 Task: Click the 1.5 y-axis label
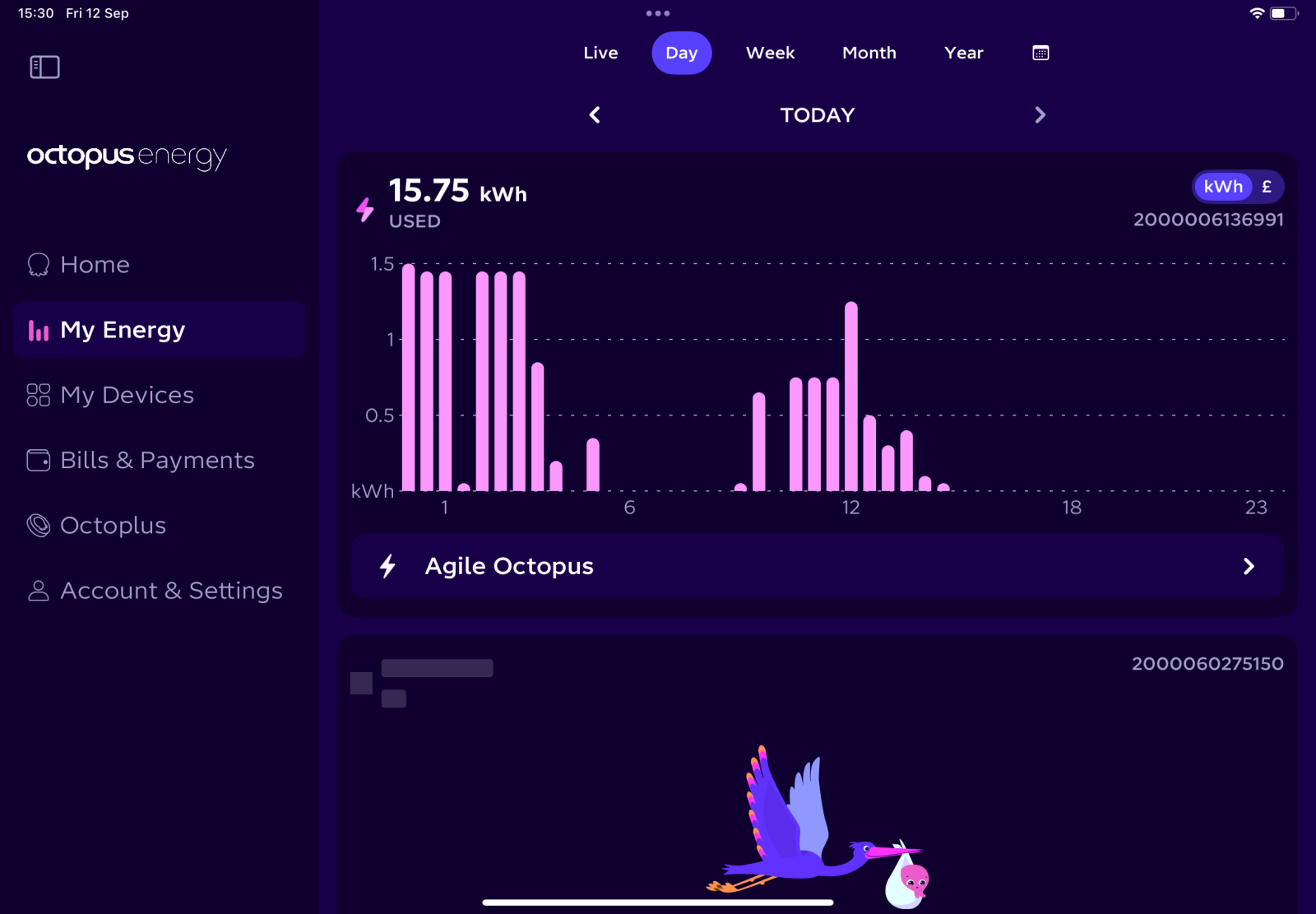(382, 264)
